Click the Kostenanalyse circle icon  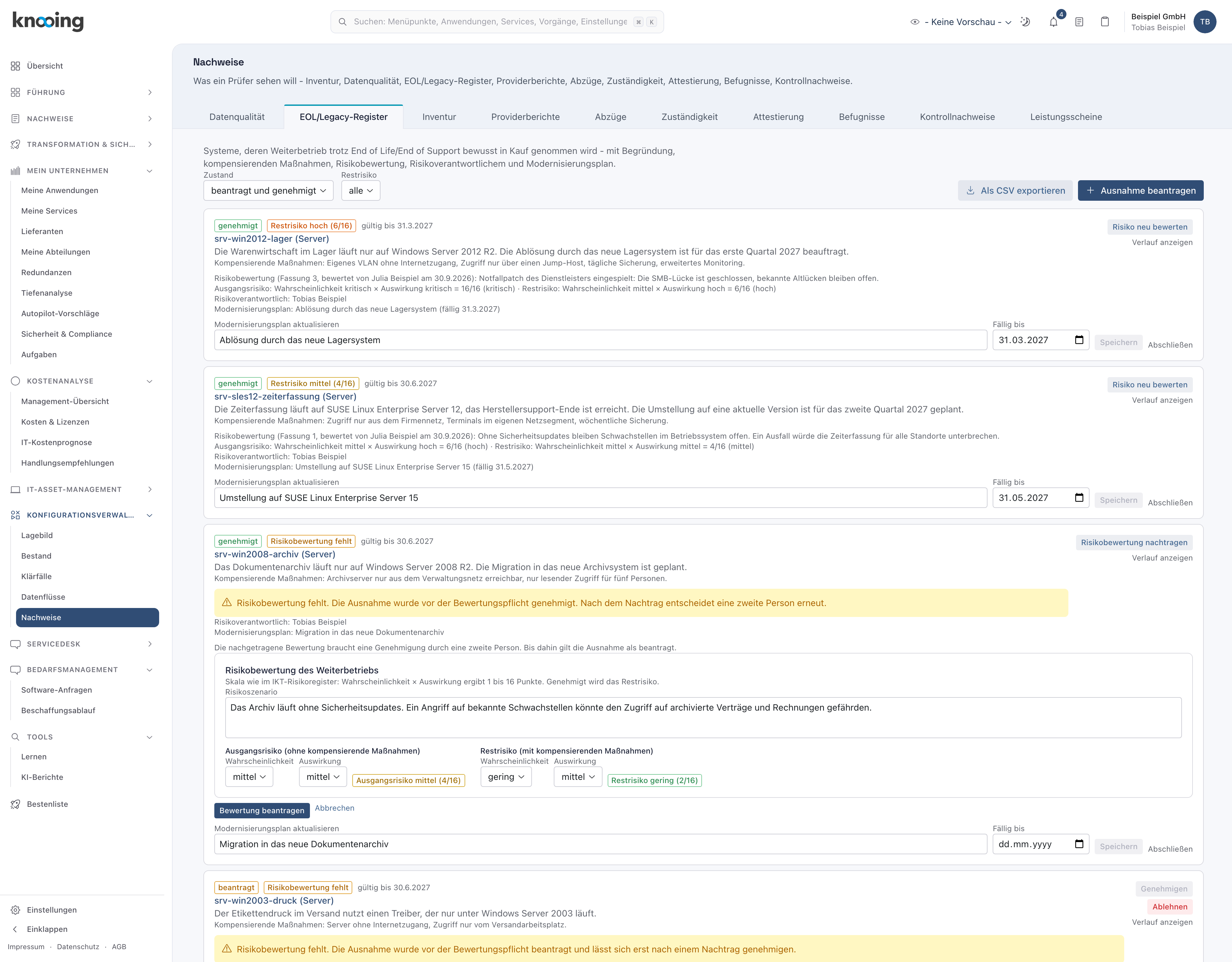pyautogui.click(x=15, y=381)
